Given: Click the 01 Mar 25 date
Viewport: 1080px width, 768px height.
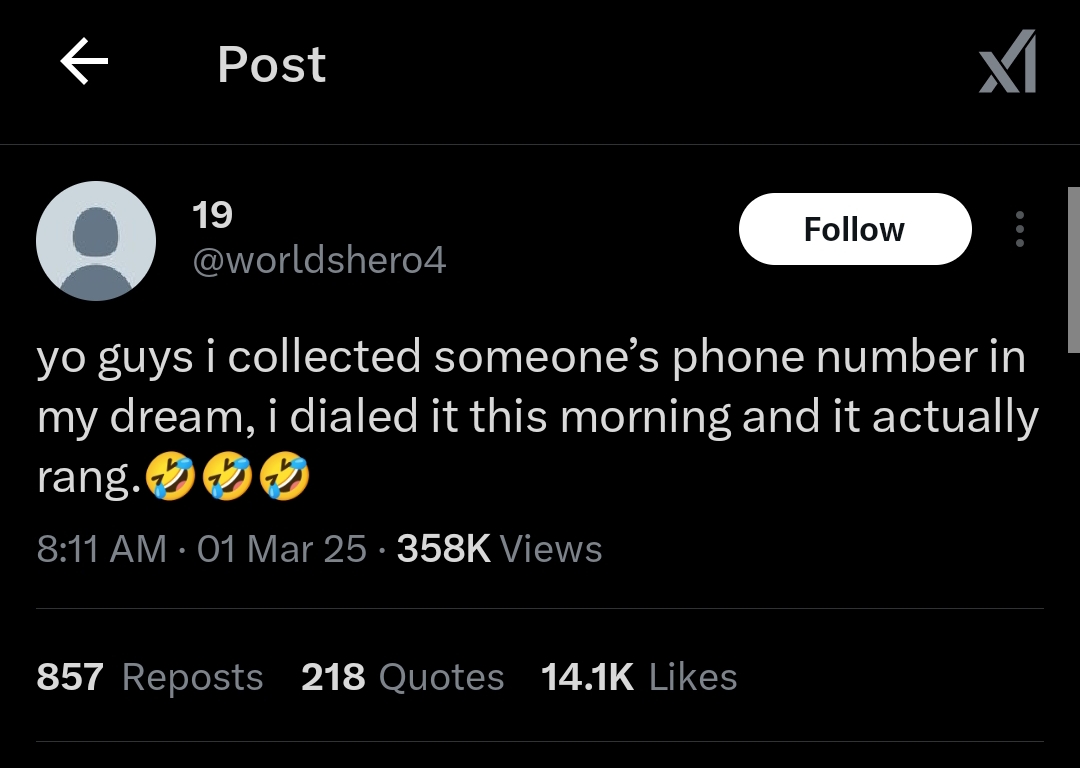Looking at the screenshot, I should (x=282, y=549).
